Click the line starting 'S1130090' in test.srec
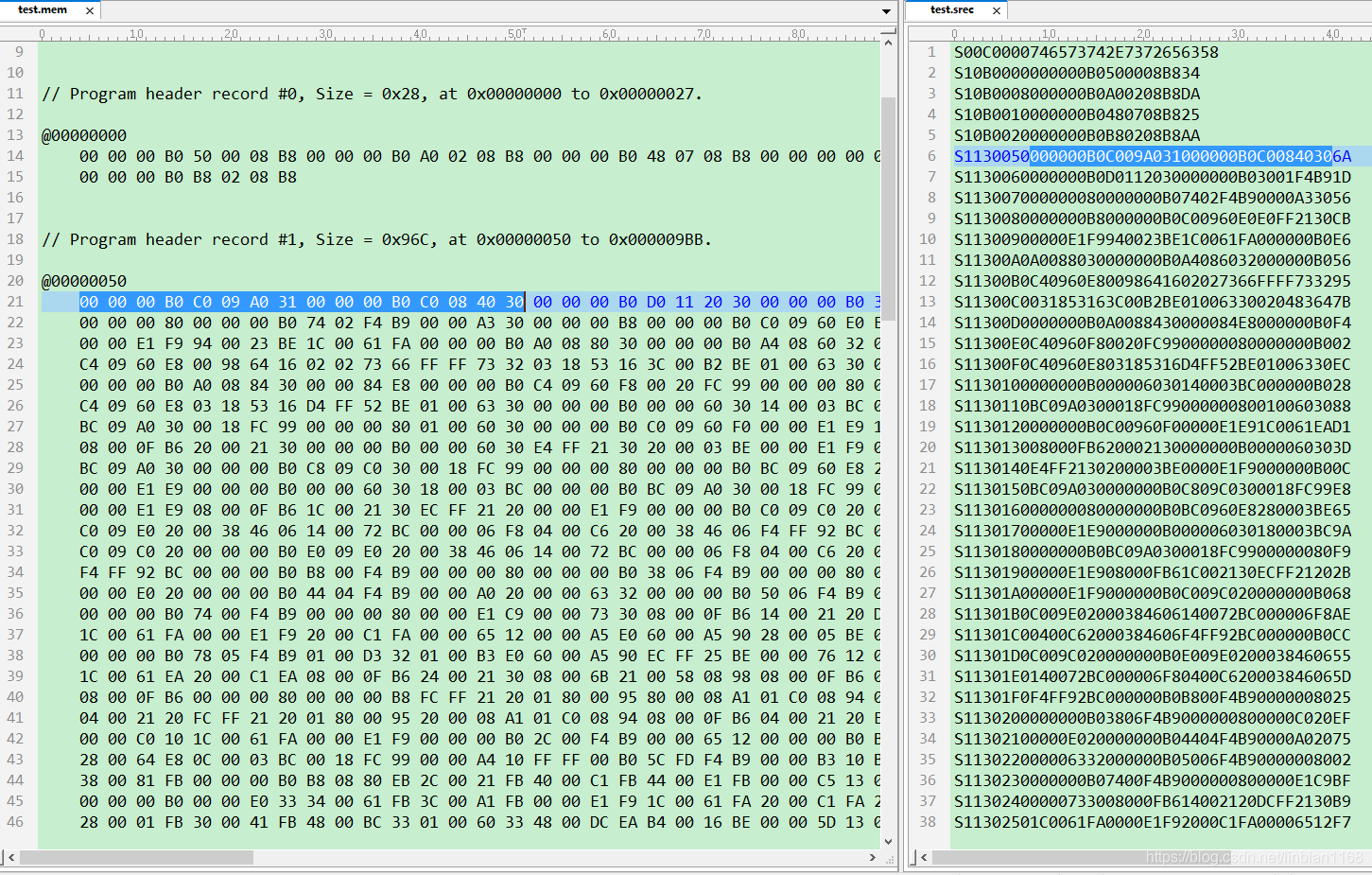The image size is (1372, 875). (x=1153, y=239)
